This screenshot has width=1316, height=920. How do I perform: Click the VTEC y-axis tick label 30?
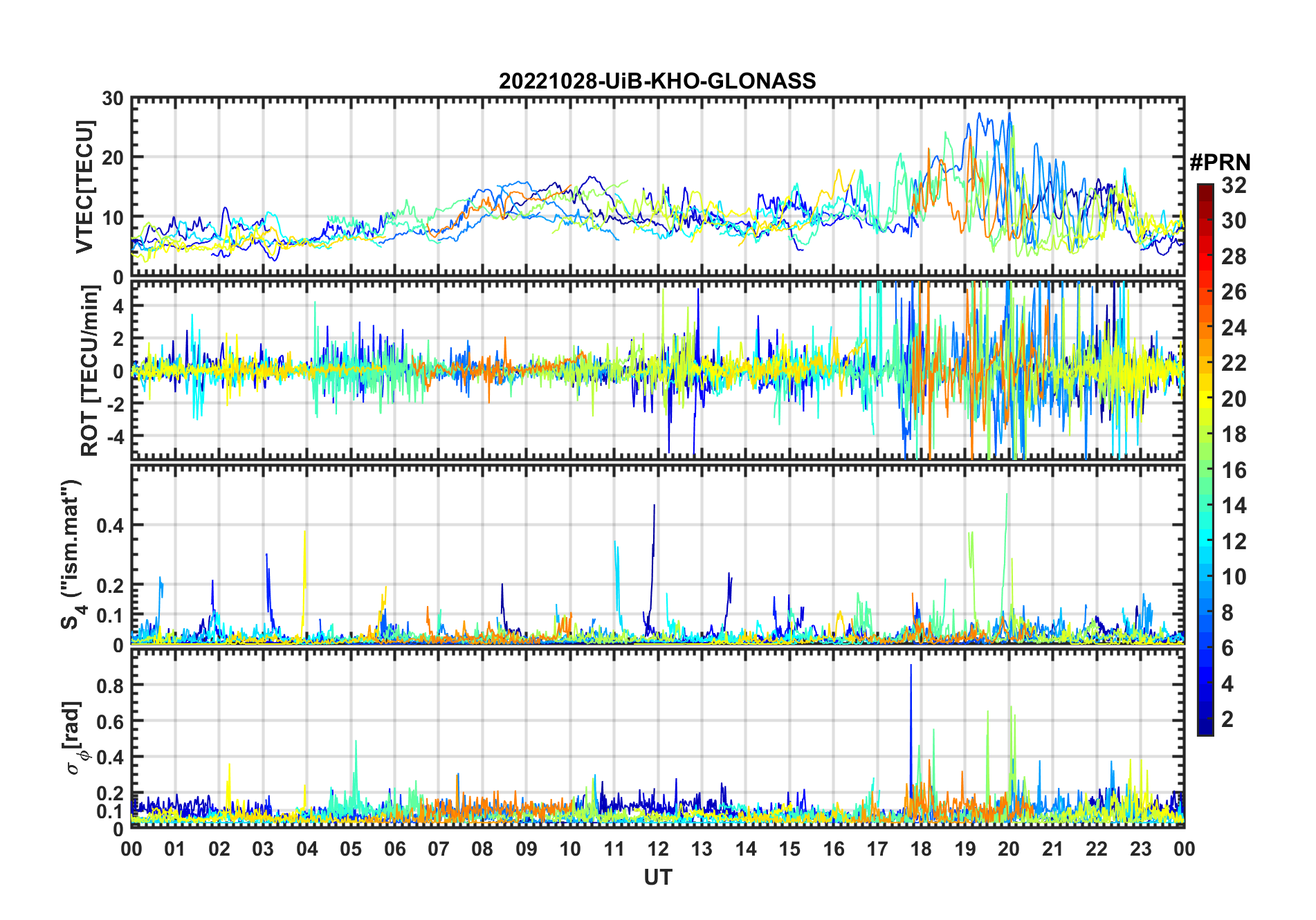point(113,98)
